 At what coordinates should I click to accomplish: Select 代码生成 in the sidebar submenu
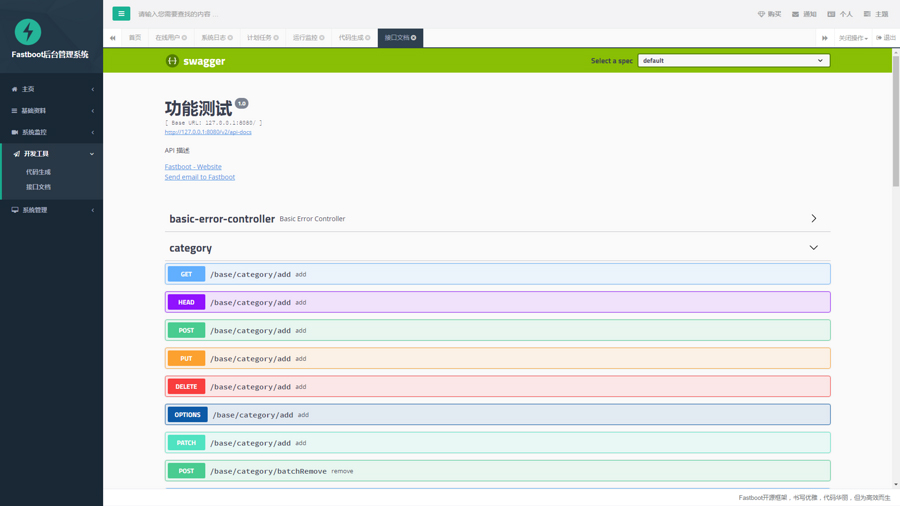38,172
